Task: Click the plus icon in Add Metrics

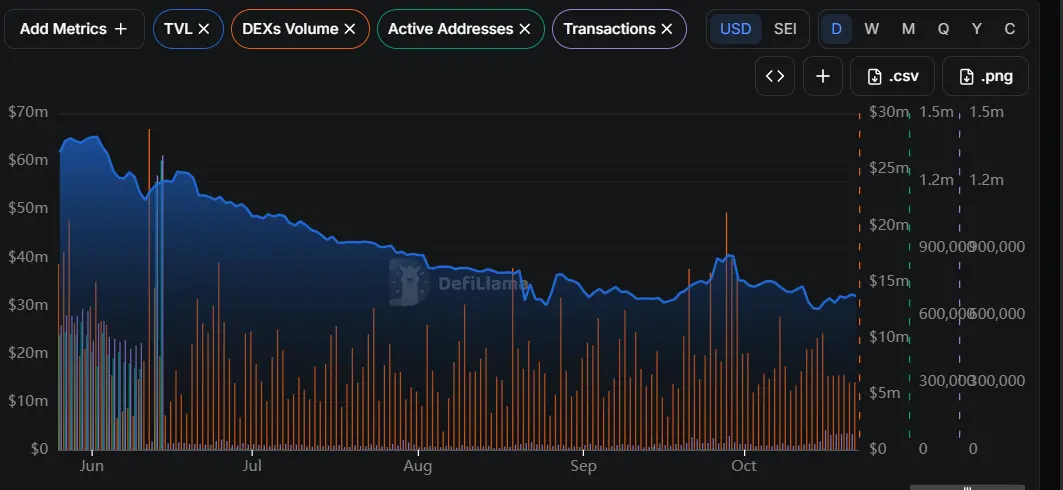Action: click(x=121, y=29)
